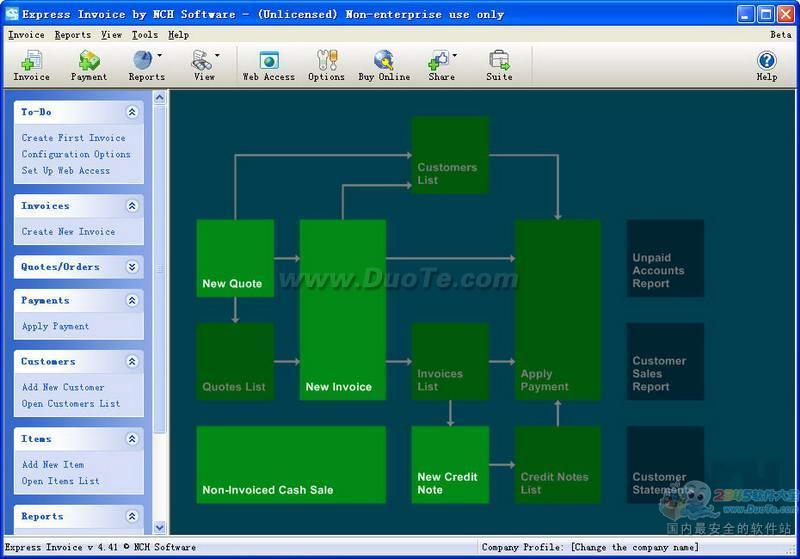
Task: Click the New Credit Note tile
Action: point(450,465)
